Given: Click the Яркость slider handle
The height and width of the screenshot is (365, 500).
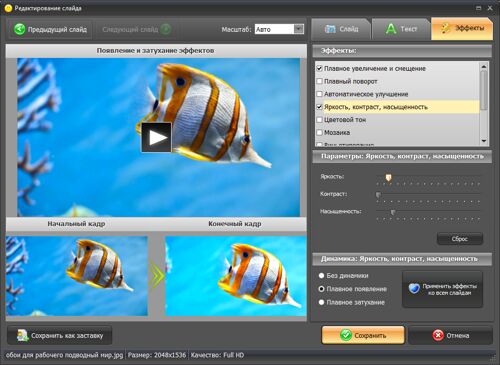Looking at the screenshot, I should pos(388,178).
